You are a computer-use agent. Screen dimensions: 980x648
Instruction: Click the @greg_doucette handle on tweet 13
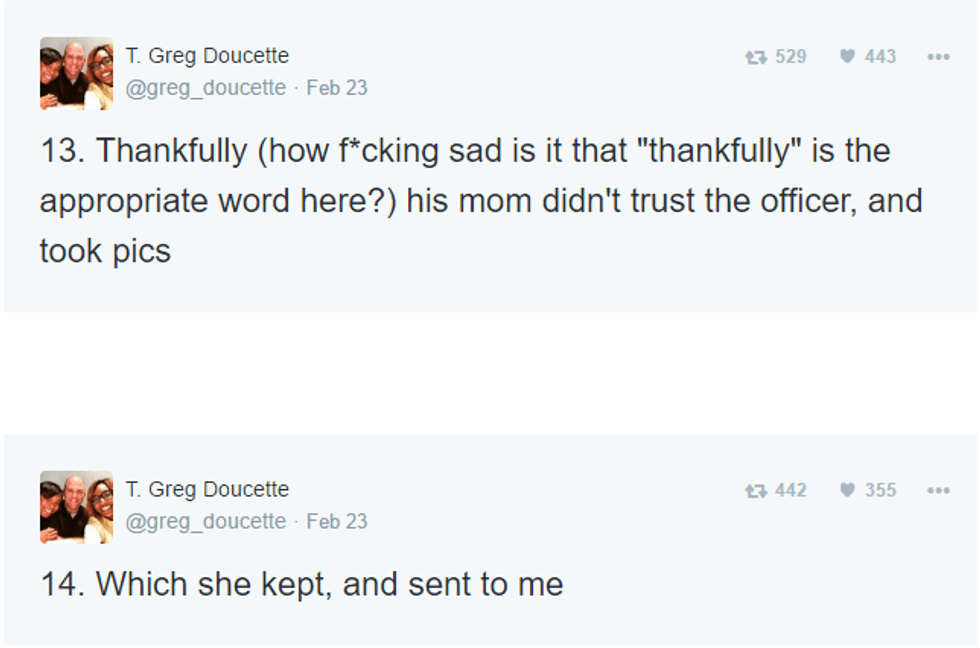pyautogui.click(x=206, y=88)
